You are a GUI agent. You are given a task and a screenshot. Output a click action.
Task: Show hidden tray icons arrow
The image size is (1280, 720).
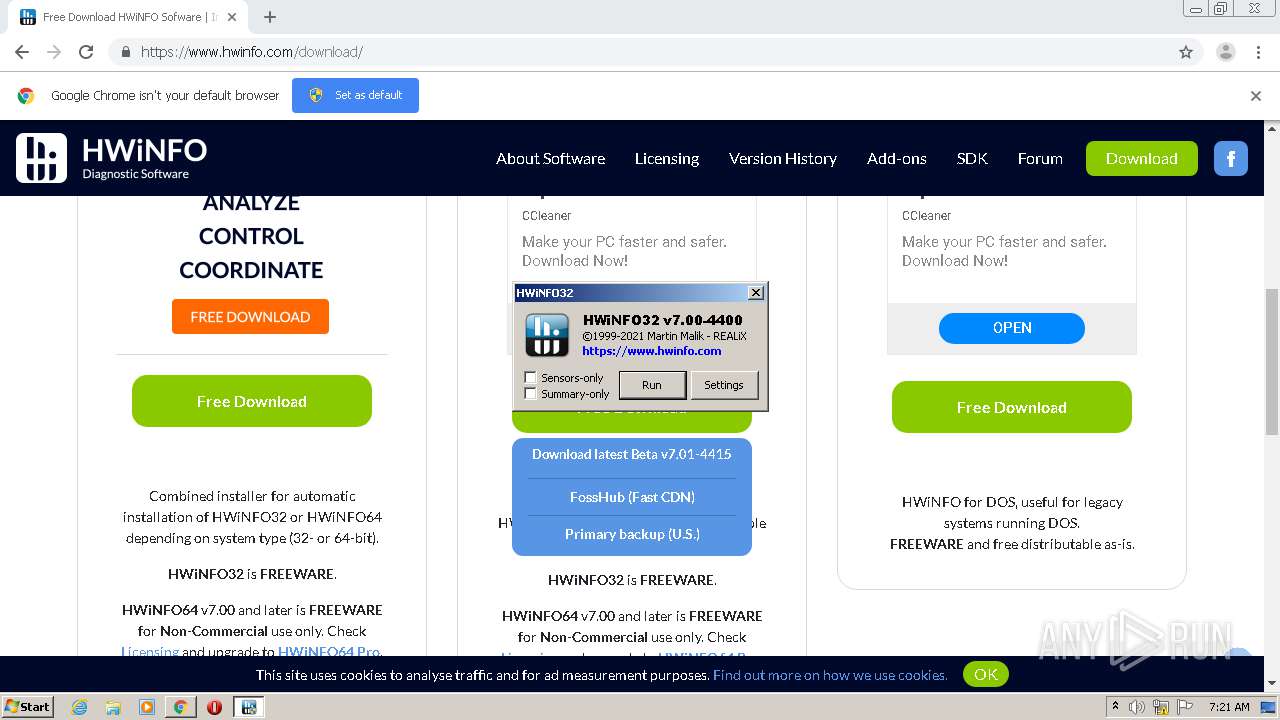1115,707
